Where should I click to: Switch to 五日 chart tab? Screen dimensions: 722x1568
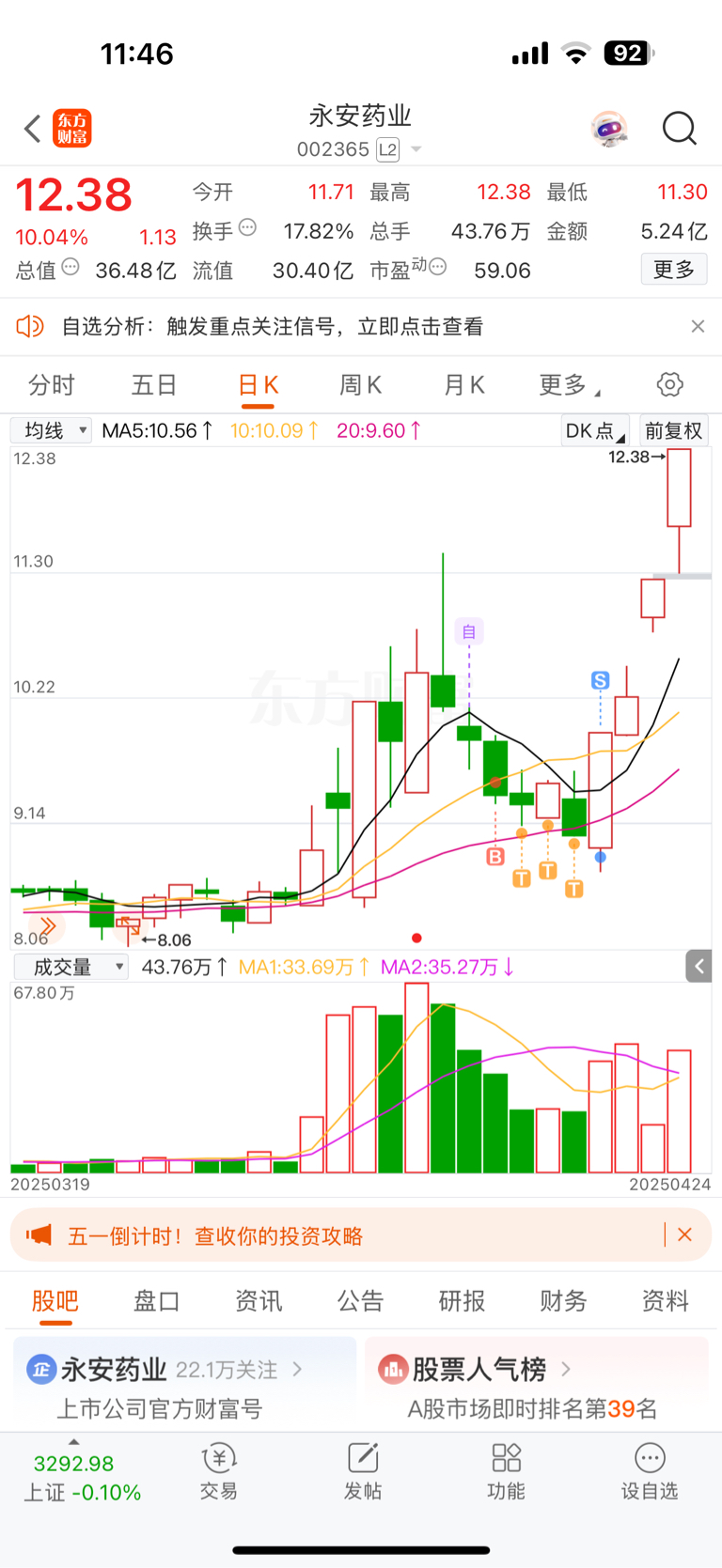pyautogui.click(x=154, y=385)
